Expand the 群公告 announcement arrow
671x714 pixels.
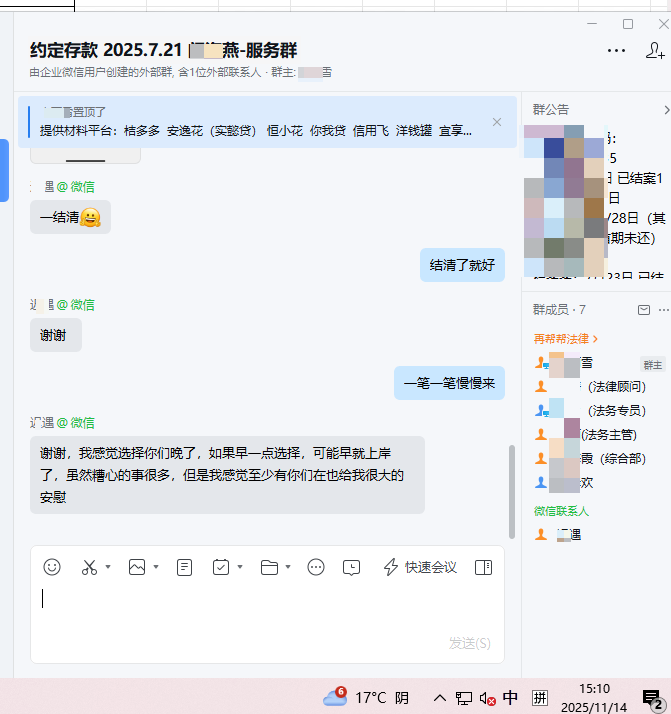666,110
